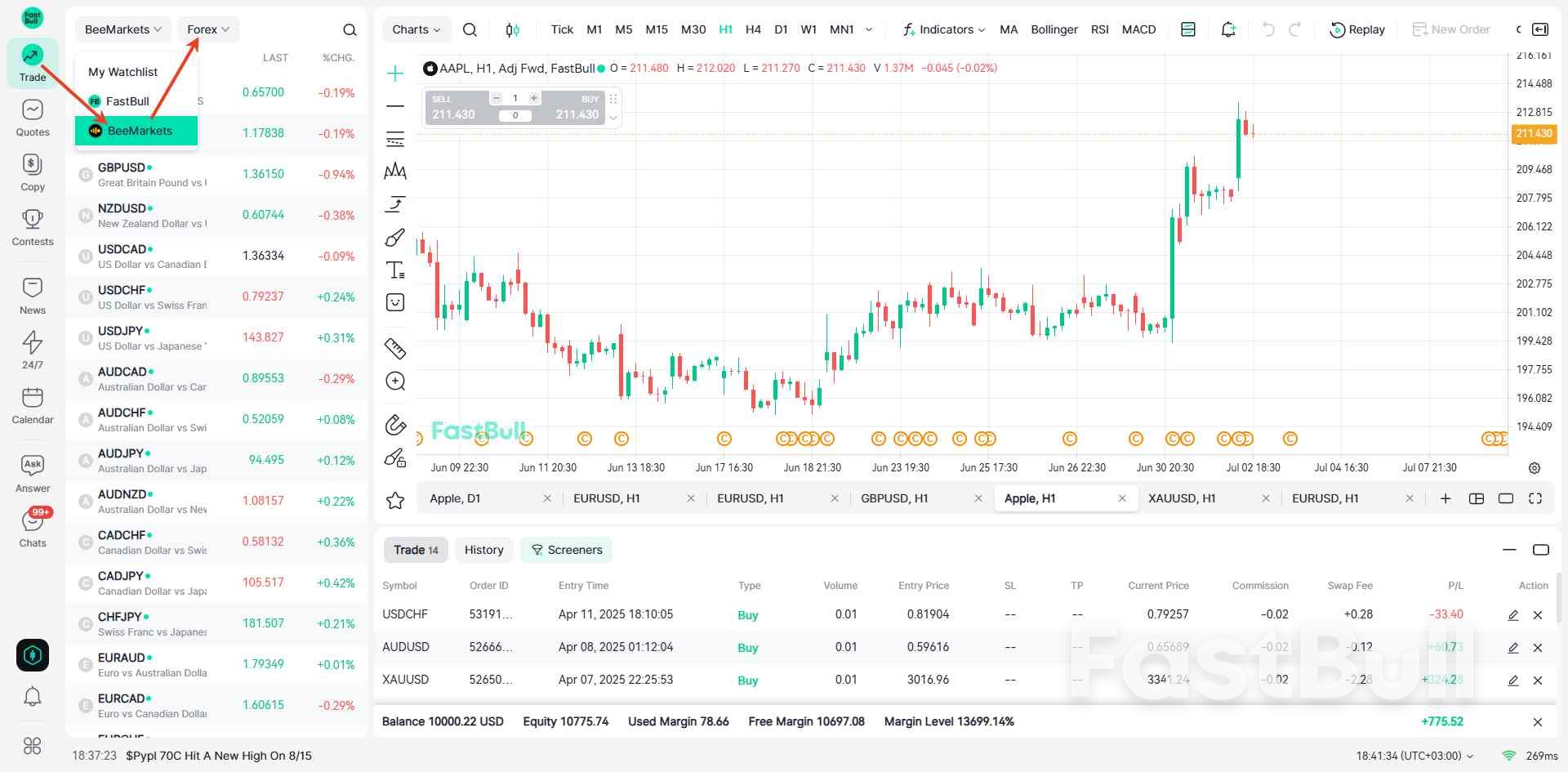This screenshot has width=1568, height=772.
Task: Switch to the History tab
Action: [x=483, y=550]
